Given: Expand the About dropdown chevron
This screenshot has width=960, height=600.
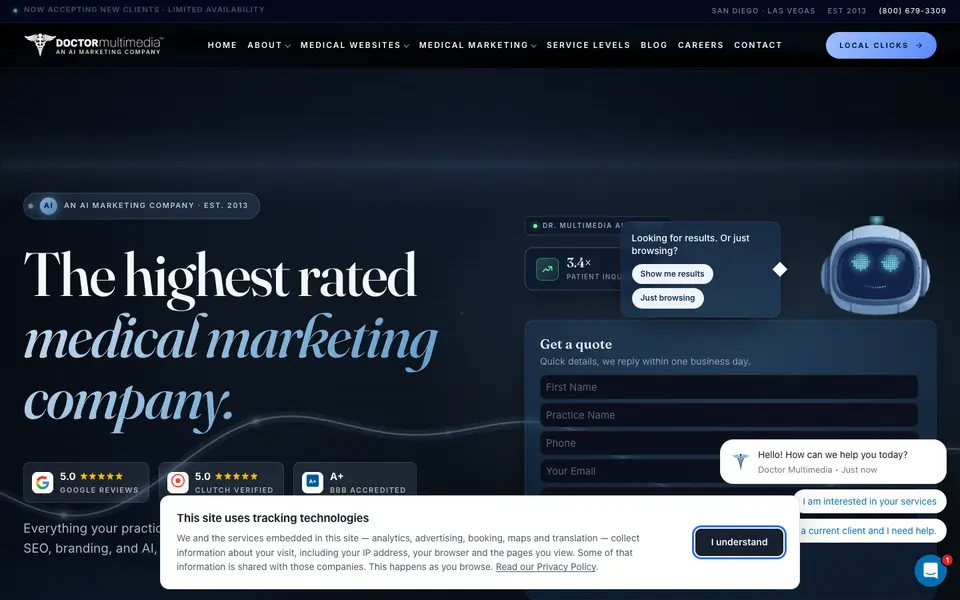Looking at the screenshot, I should (288, 46).
